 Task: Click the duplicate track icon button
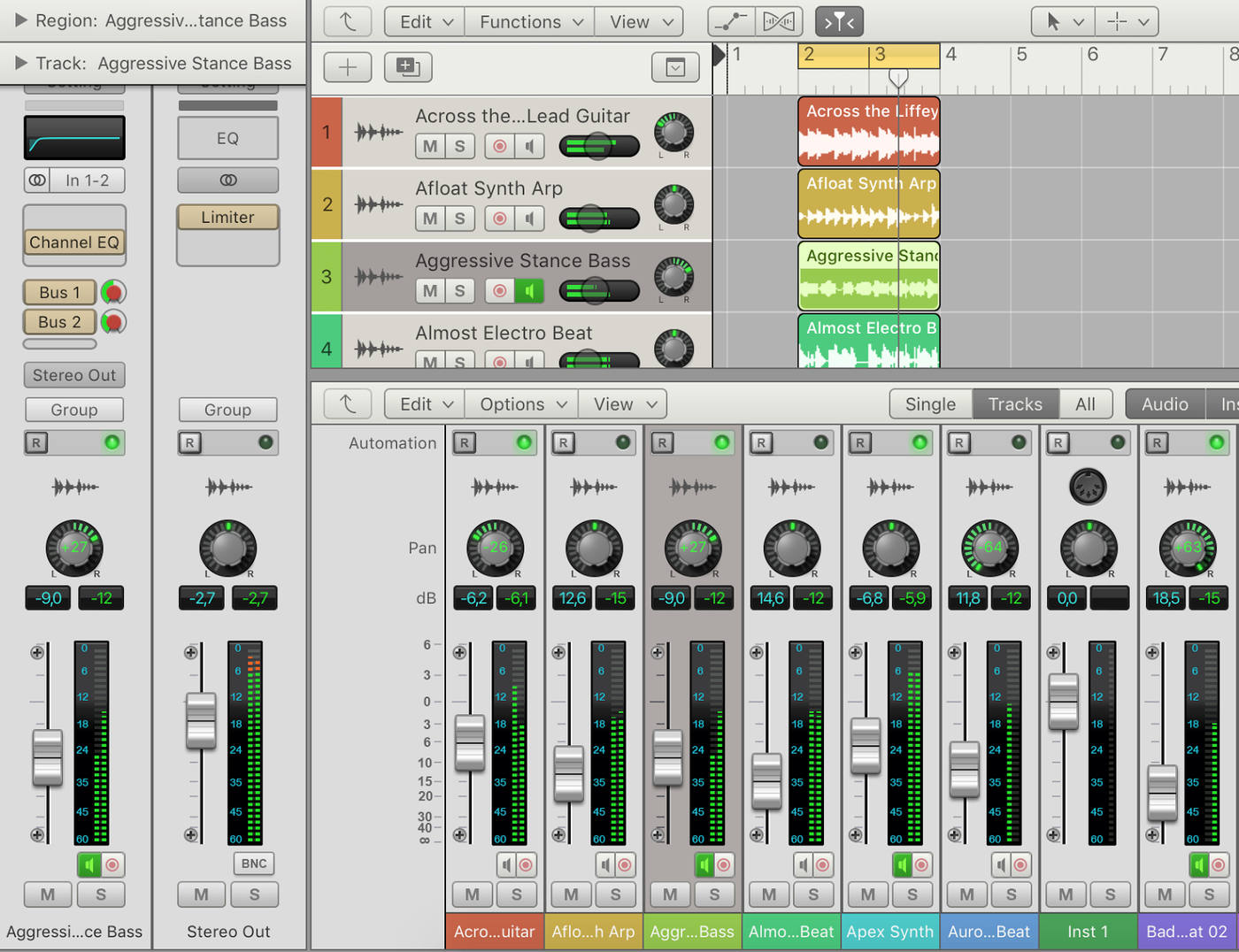(x=408, y=67)
